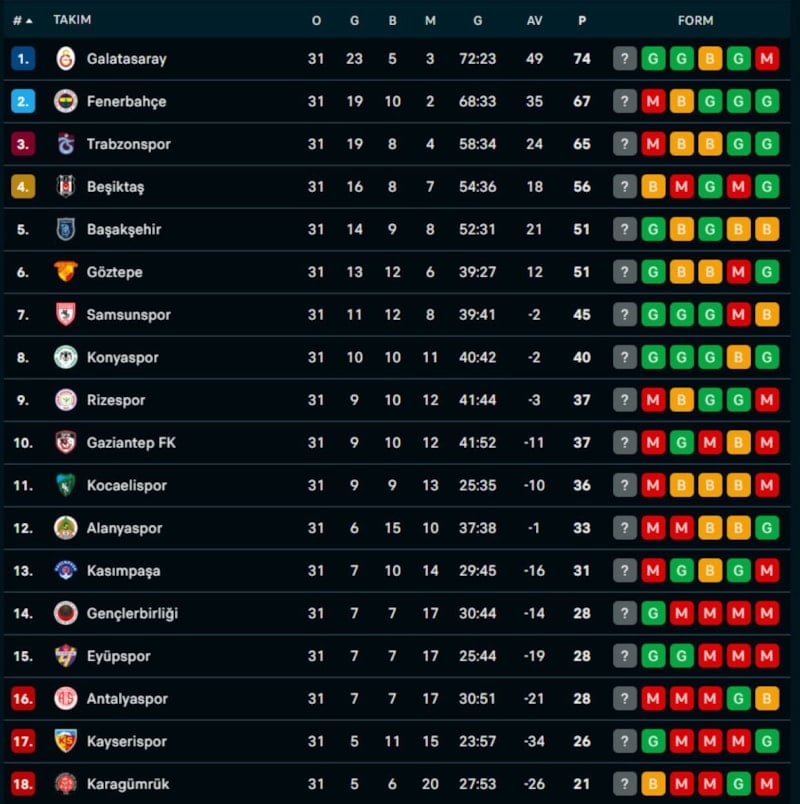Open Kayserispor via its logo icon
This screenshot has width=800, height=804.
pos(66,741)
